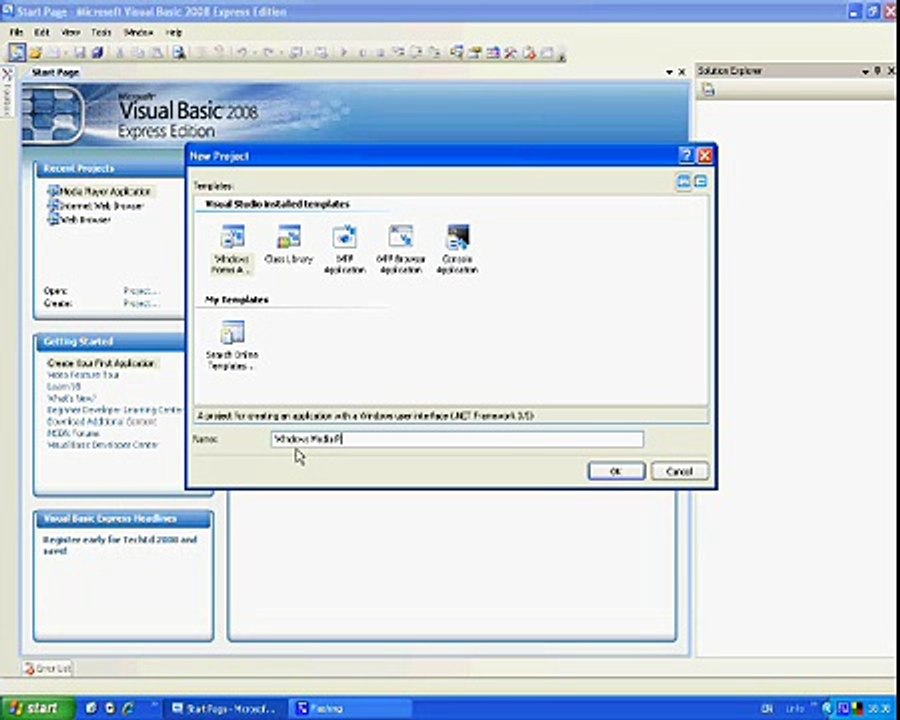Open Solution Explorer via toolbar icon

(457, 53)
